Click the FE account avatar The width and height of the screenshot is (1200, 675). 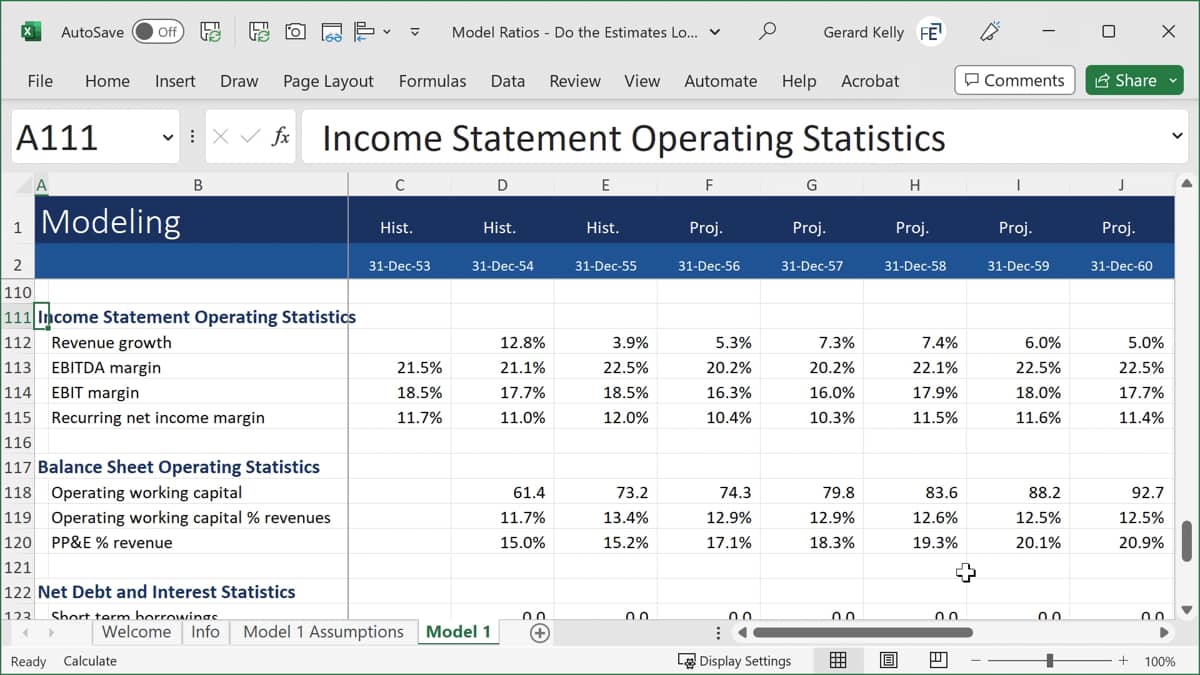click(x=931, y=32)
